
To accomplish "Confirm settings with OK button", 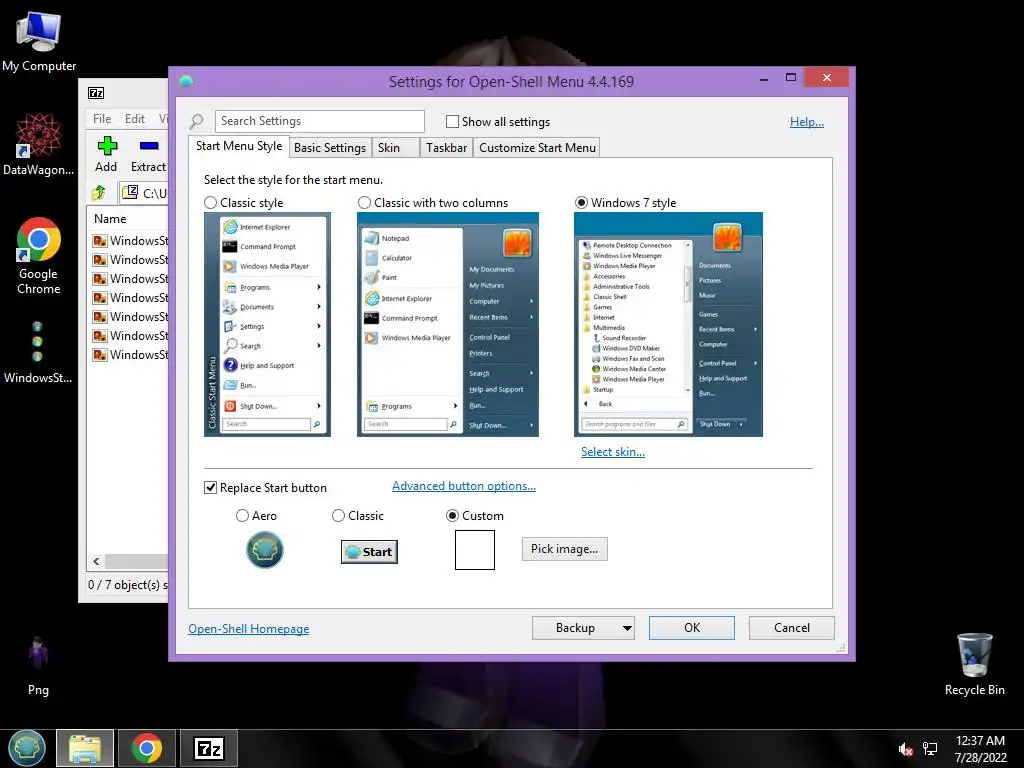I will click(692, 628).
